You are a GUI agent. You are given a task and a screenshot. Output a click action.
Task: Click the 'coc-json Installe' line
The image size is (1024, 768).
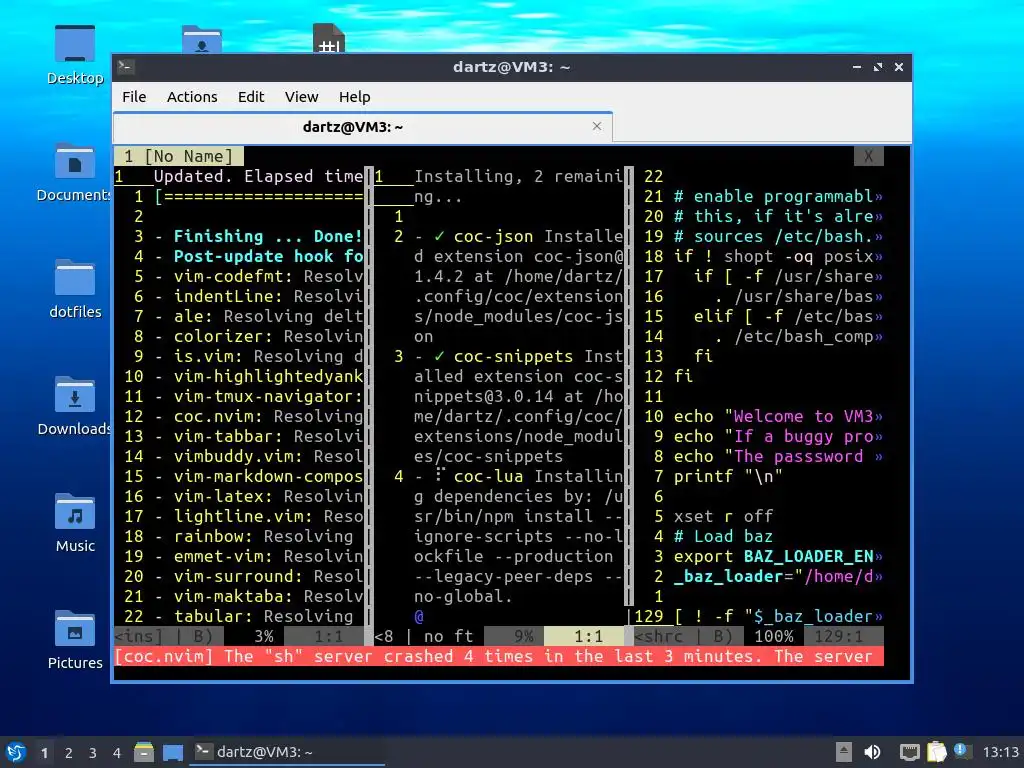(x=519, y=236)
